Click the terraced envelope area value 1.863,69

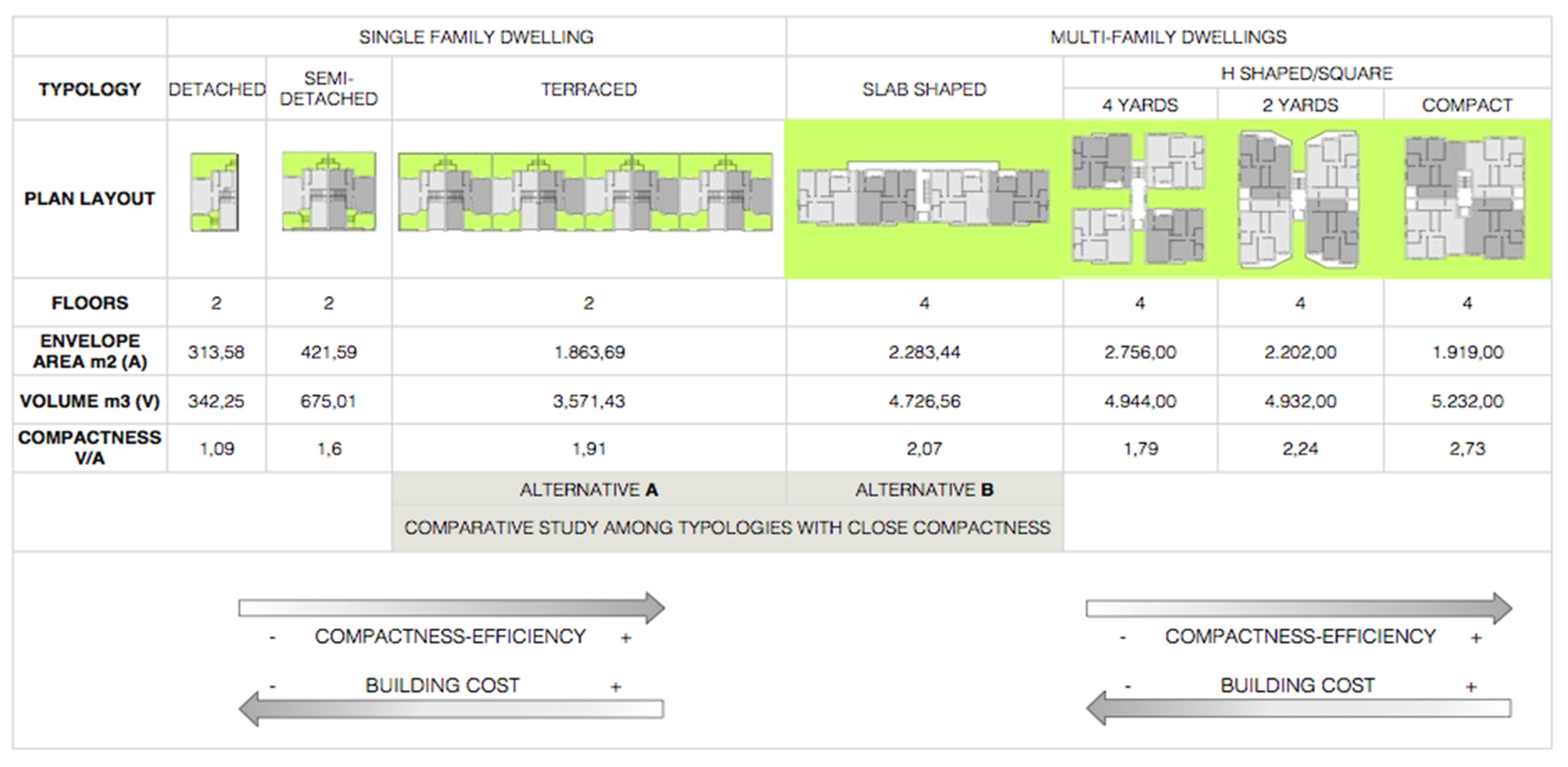tap(589, 352)
